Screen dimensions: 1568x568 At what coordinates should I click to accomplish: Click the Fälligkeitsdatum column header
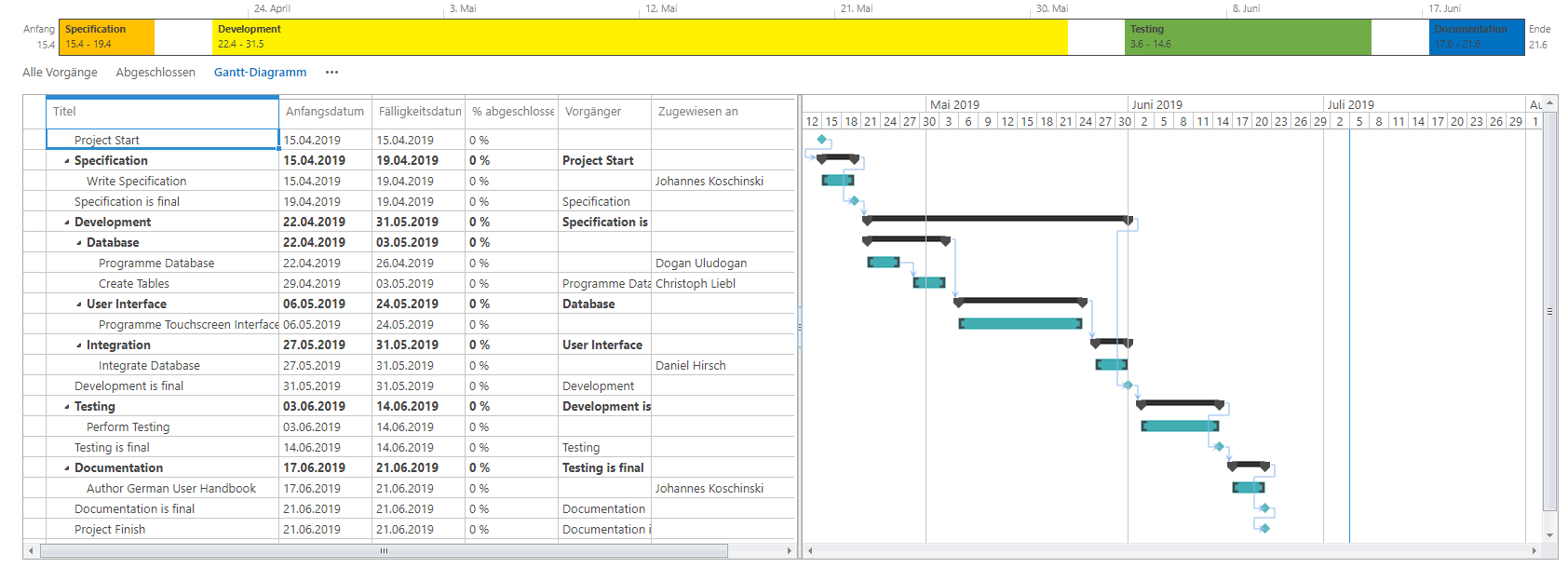click(x=419, y=112)
